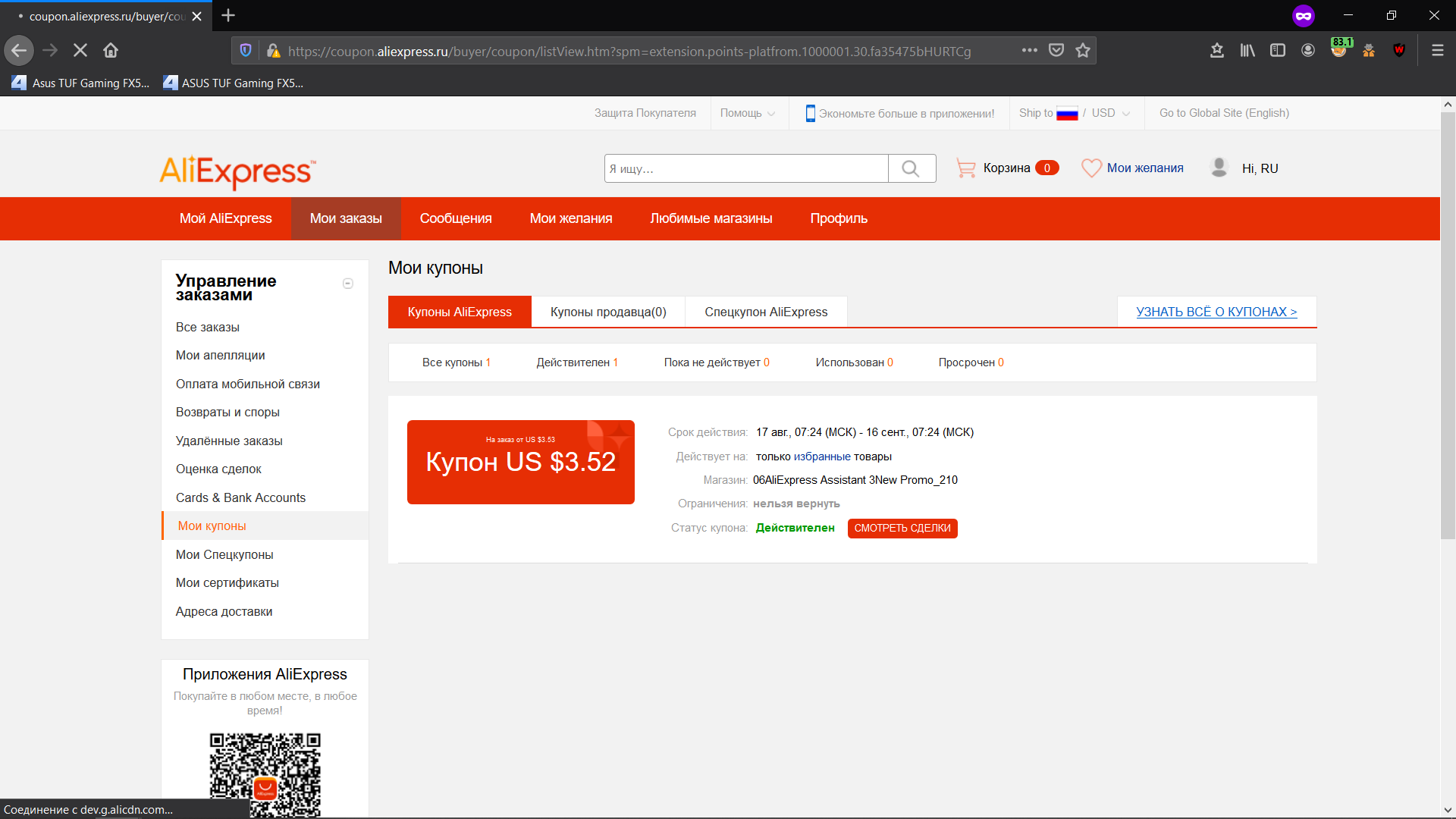1456x819 pixels.
Task: Filter by Все купоны 1
Action: (x=457, y=362)
